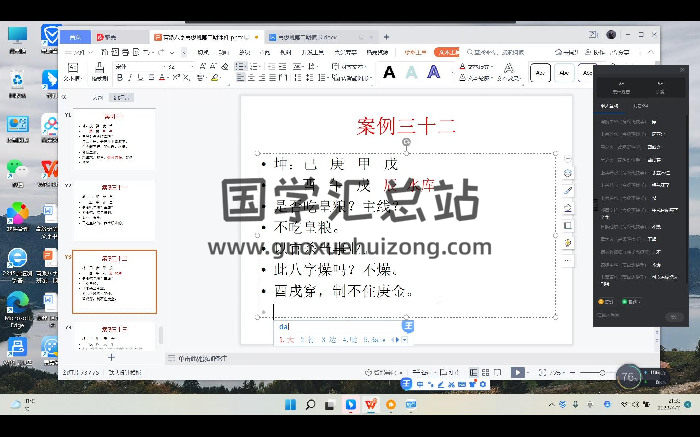Toggle the bullet list button
The height and width of the screenshot is (437, 700).
point(240,67)
